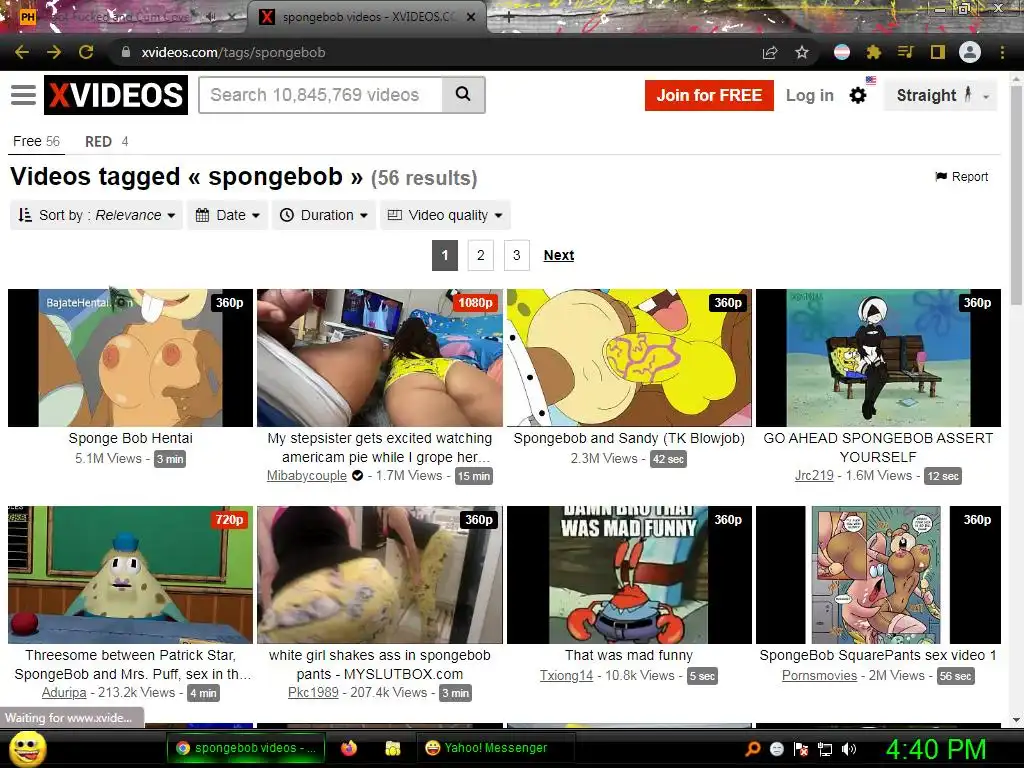Open the file explorer taskbar icon
Screen dimensions: 1024x768
tap(392, 748)
